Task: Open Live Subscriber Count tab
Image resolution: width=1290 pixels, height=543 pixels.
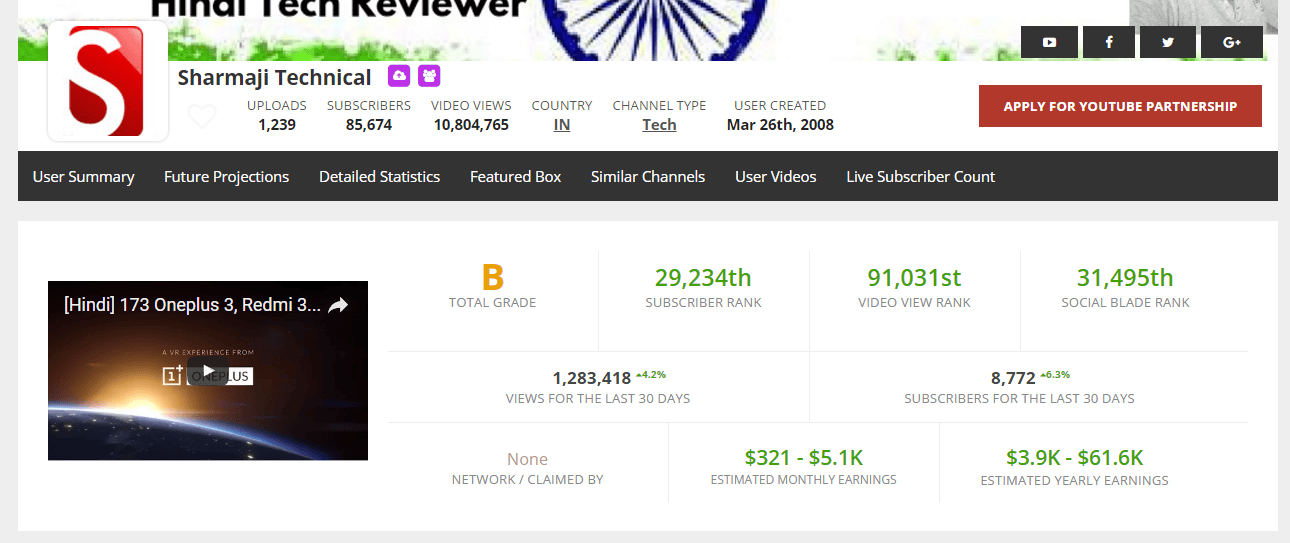Action: coord(920,176)
